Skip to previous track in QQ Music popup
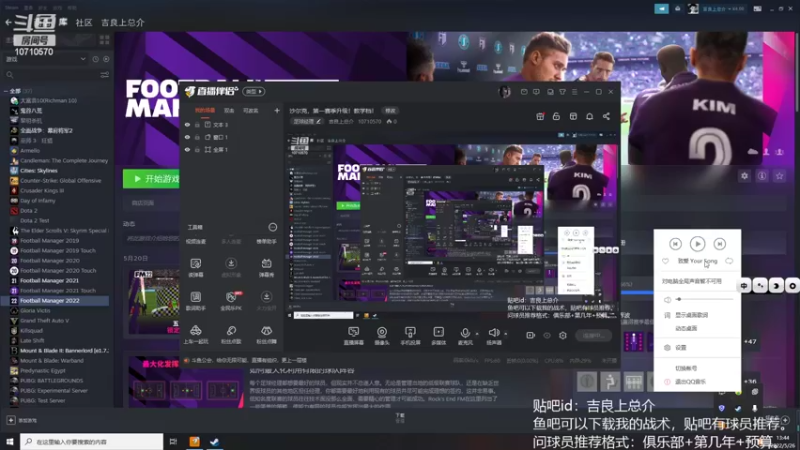800x450 pixels. 675,244
